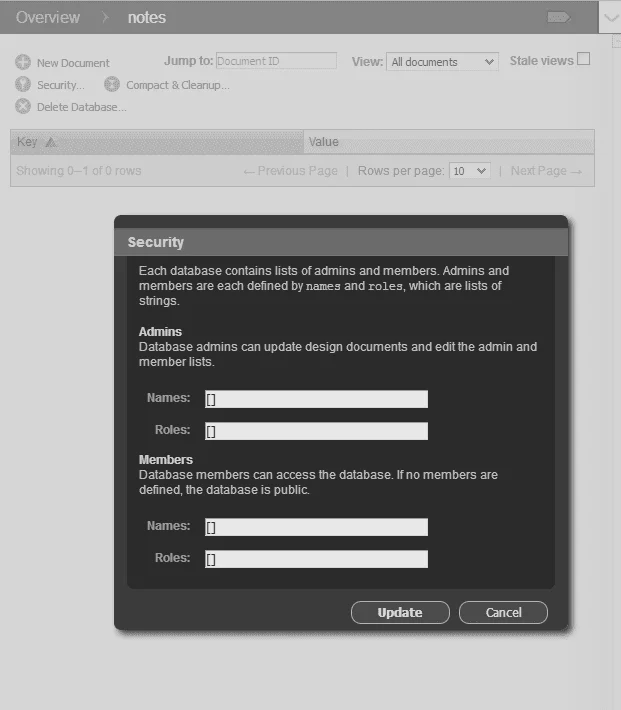Screen dimensions: 621x710
Task: Click the New Document plus icon
Action: [23, 62]
